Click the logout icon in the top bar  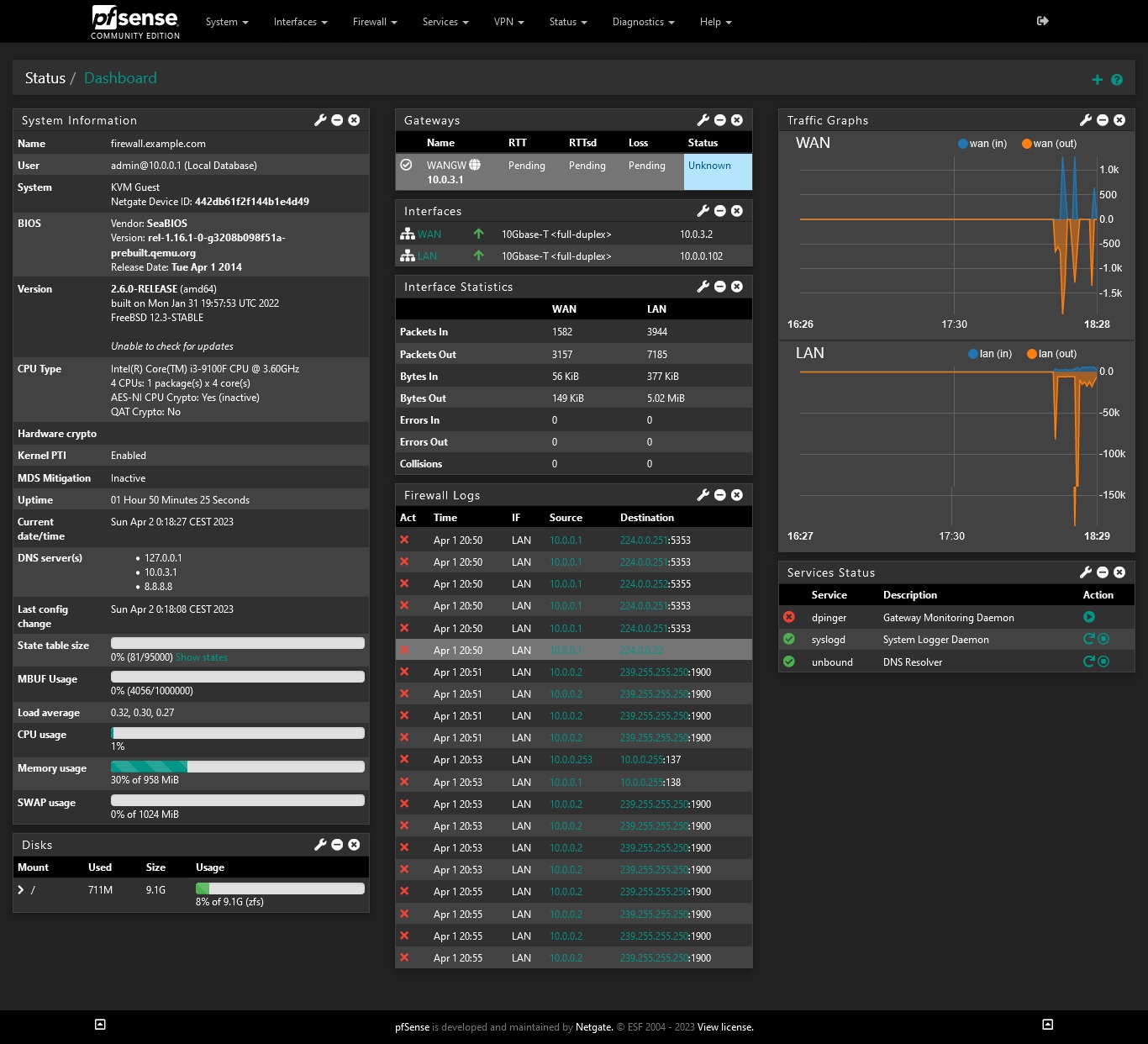(1042, 21)
